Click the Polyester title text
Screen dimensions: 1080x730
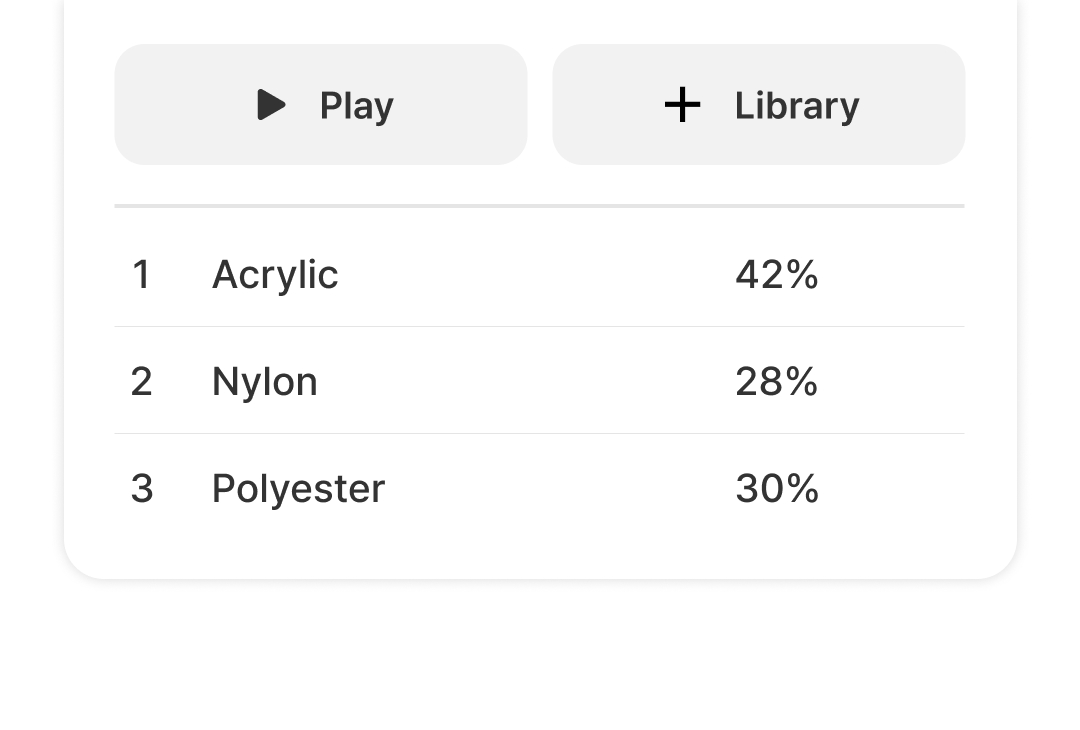[x=298, y=488]
